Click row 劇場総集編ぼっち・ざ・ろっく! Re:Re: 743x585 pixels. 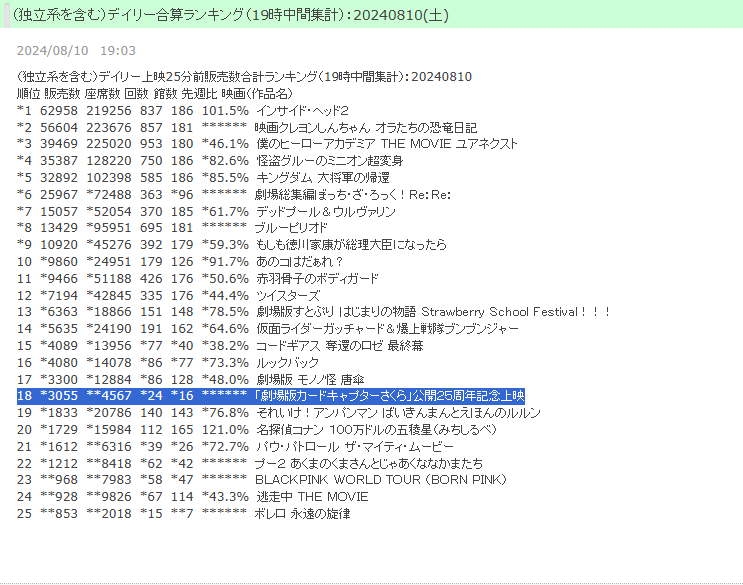tap(234, 194)
